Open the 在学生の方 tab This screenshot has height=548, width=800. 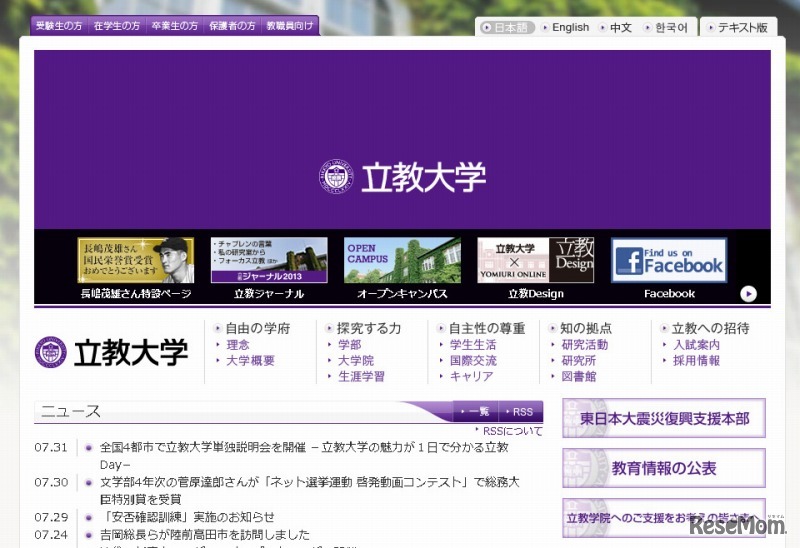[x=117, y=26]
